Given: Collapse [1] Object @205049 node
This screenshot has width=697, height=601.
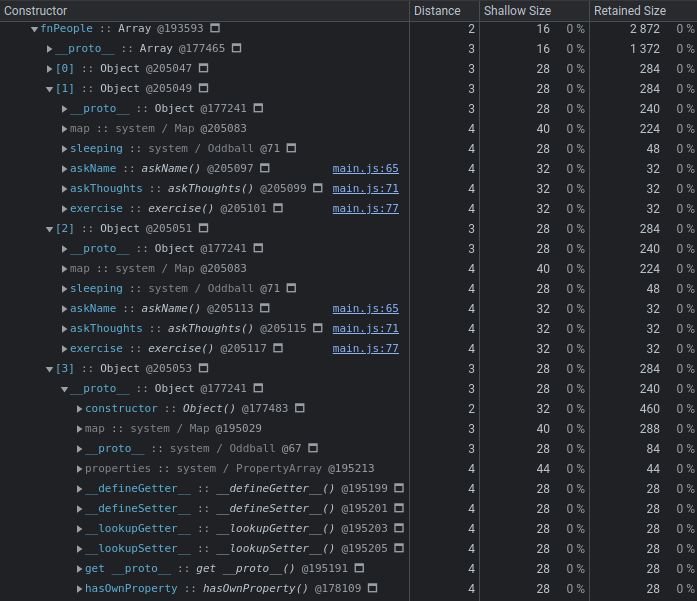Looking at the screenshot, I should (49, 89).
